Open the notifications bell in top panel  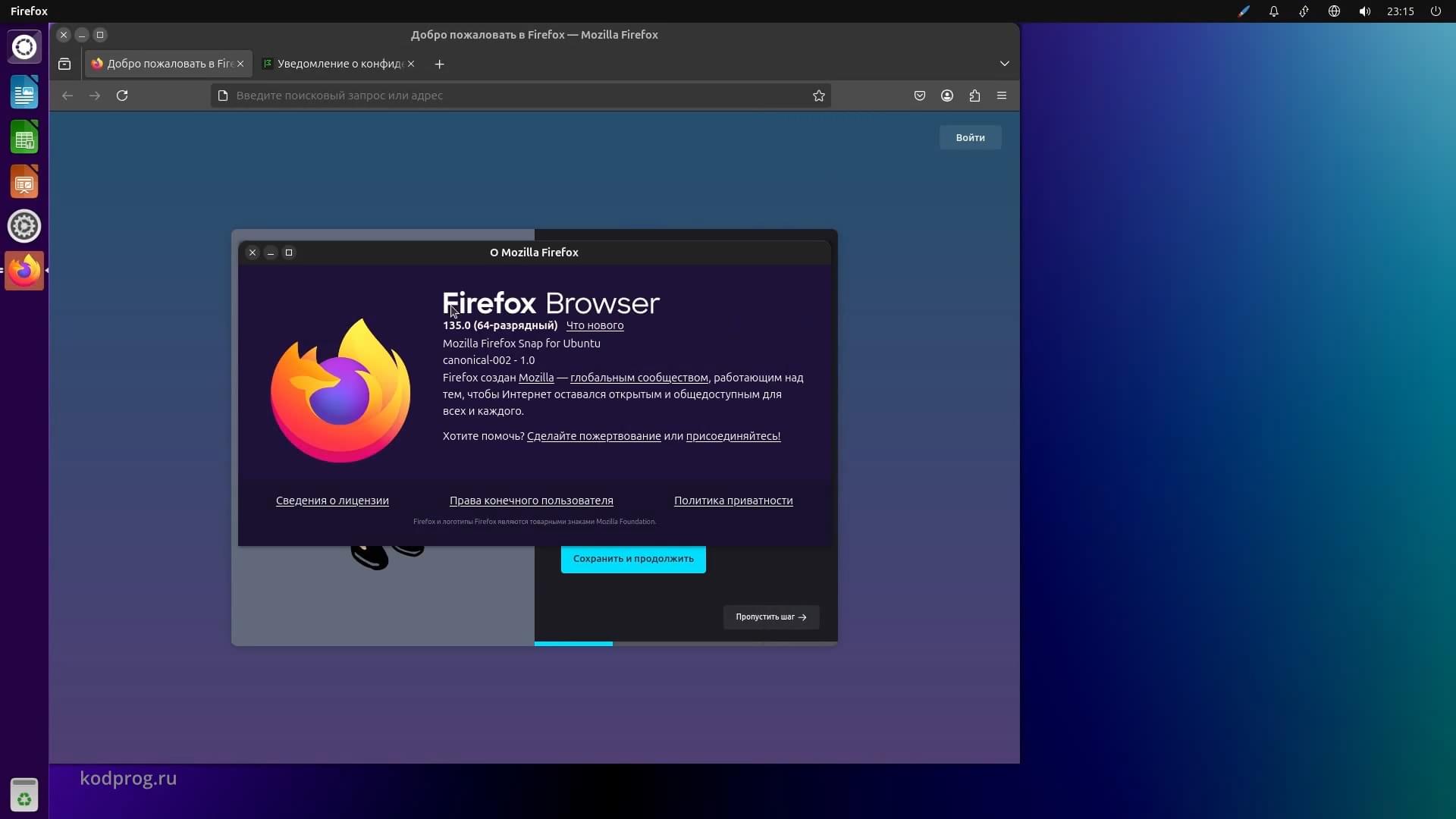point(1274,11)
